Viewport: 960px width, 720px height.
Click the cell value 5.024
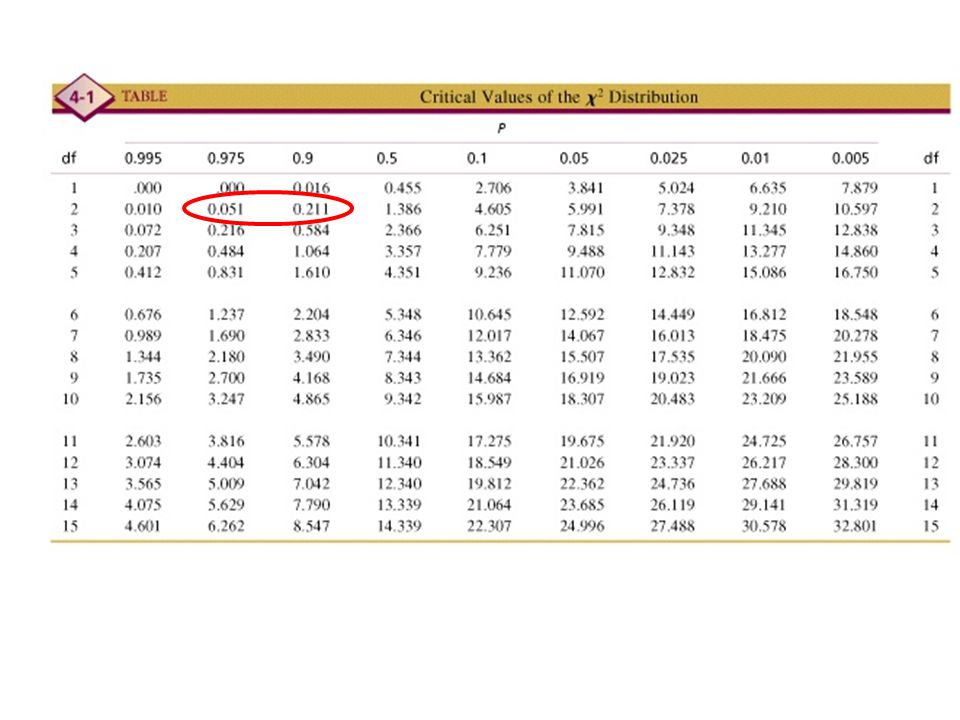pos(676,188)
